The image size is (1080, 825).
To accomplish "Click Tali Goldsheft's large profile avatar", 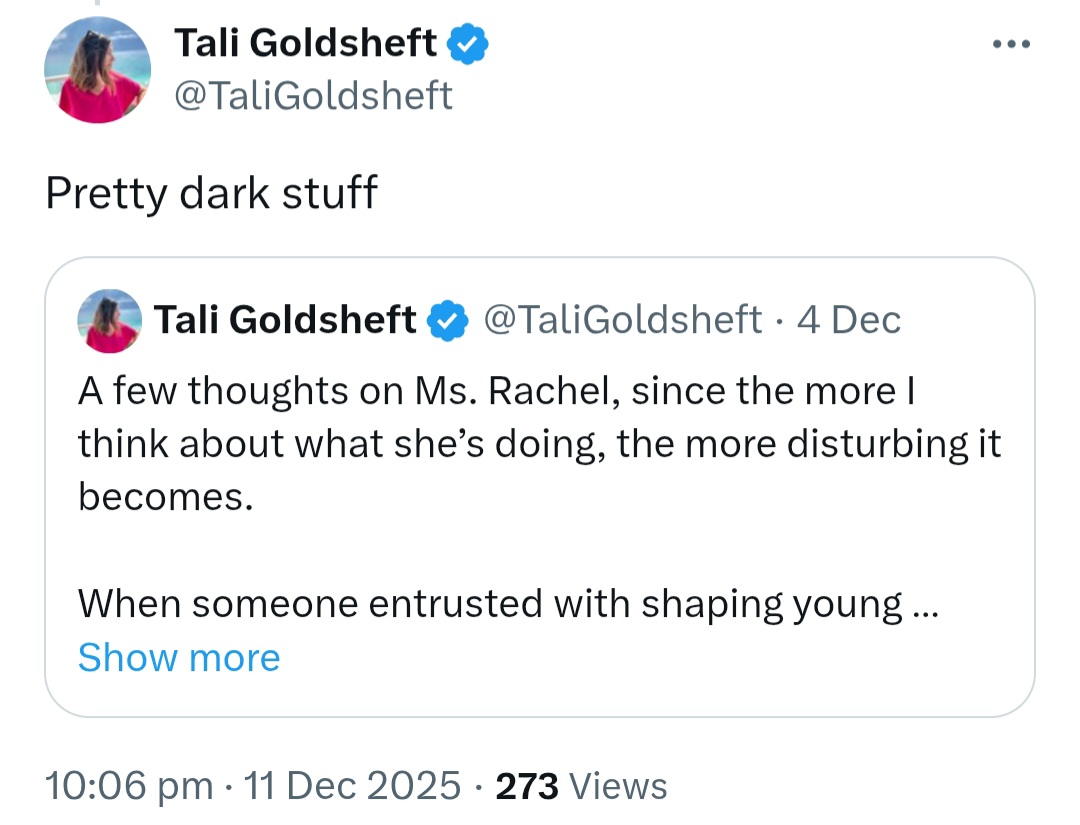I will pyautogui.click(x=98, y=70).
